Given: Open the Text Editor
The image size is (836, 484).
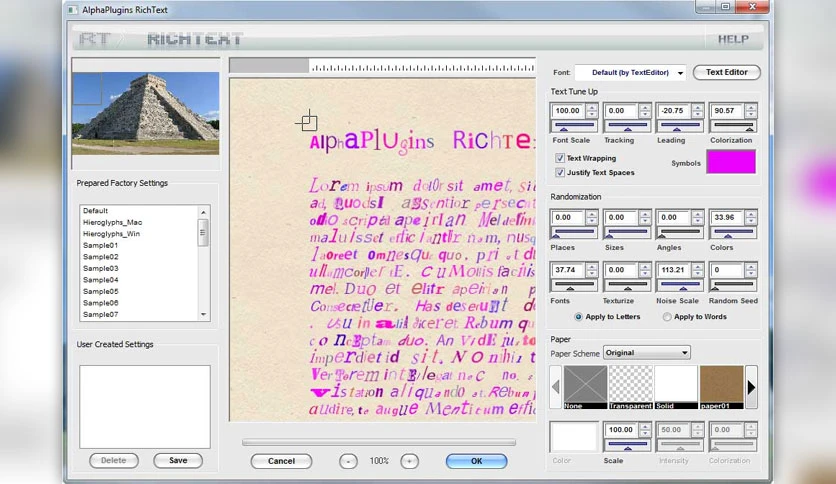Looking at the screenshot, I should pos(727,72).
